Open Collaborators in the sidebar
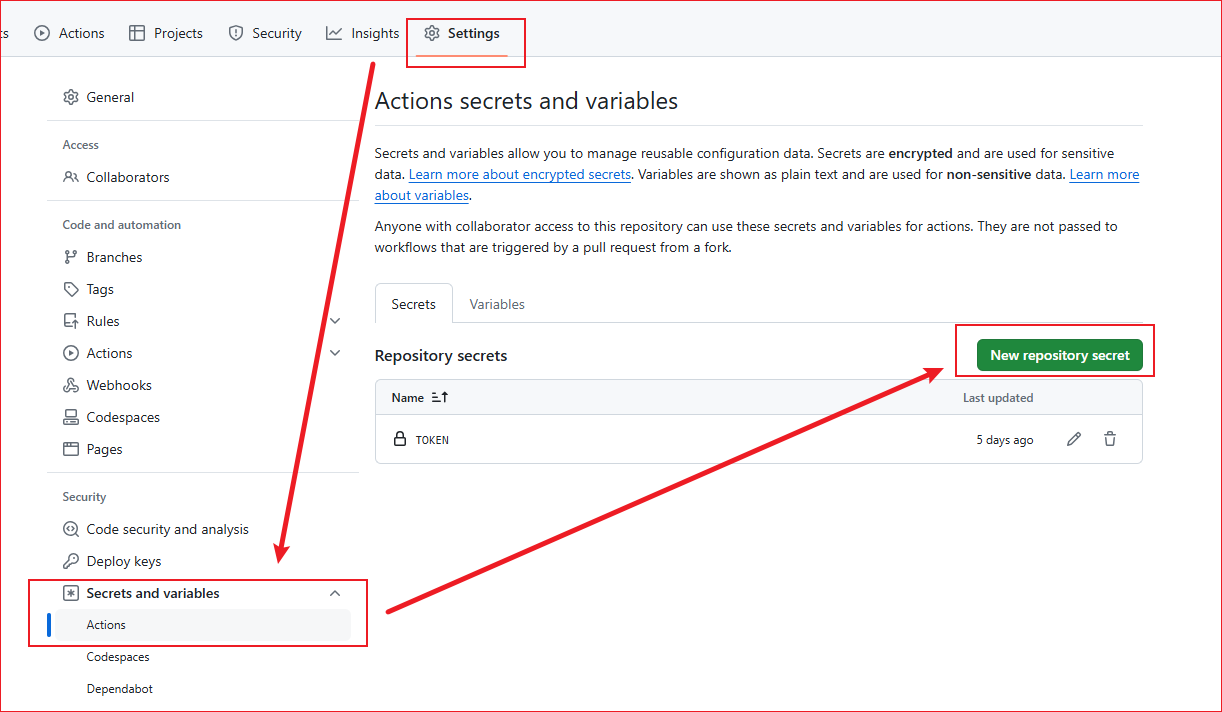The width and height of the screenshot is (1222, 712). [x=127, y=177]
